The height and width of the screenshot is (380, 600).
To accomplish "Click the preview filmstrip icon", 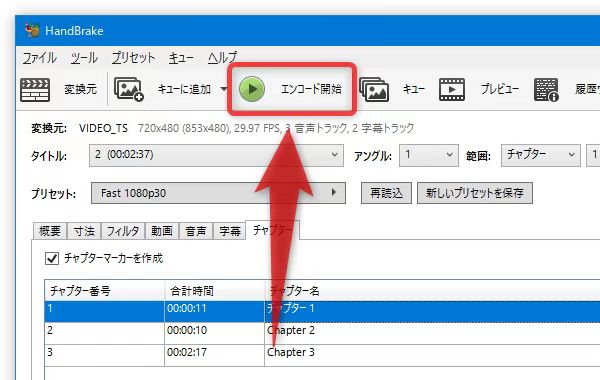I will pyautogui.click(x=452, y=90).
